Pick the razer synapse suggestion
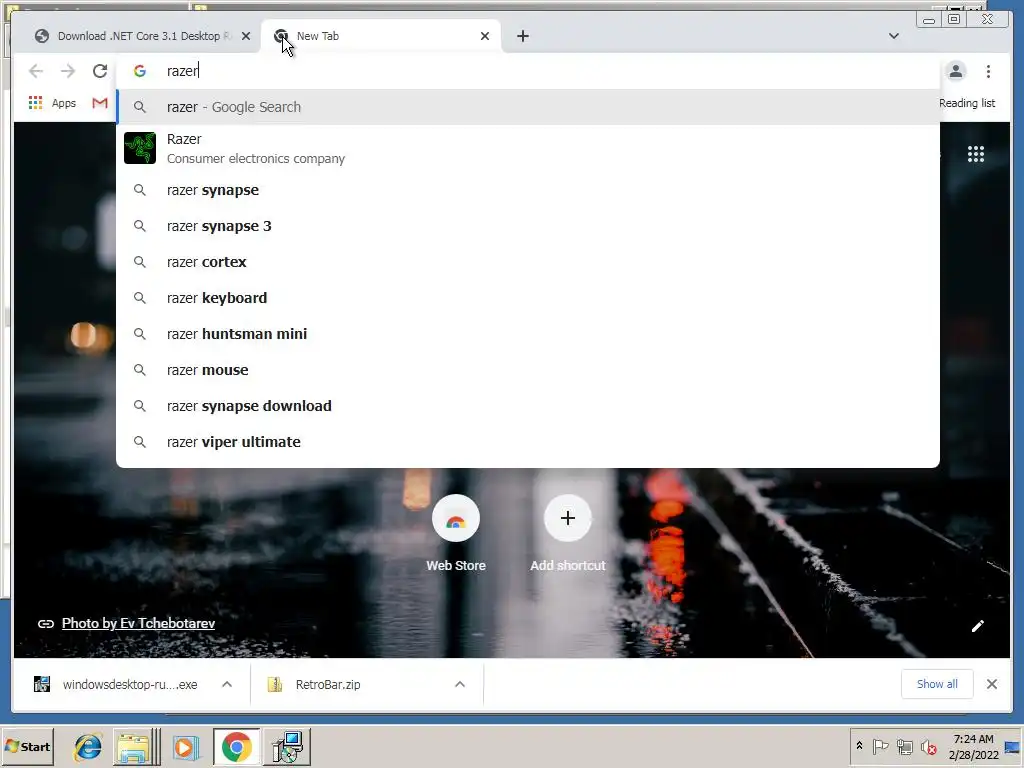This screenshot has width=1024, height=768. [x=528, y=190]
